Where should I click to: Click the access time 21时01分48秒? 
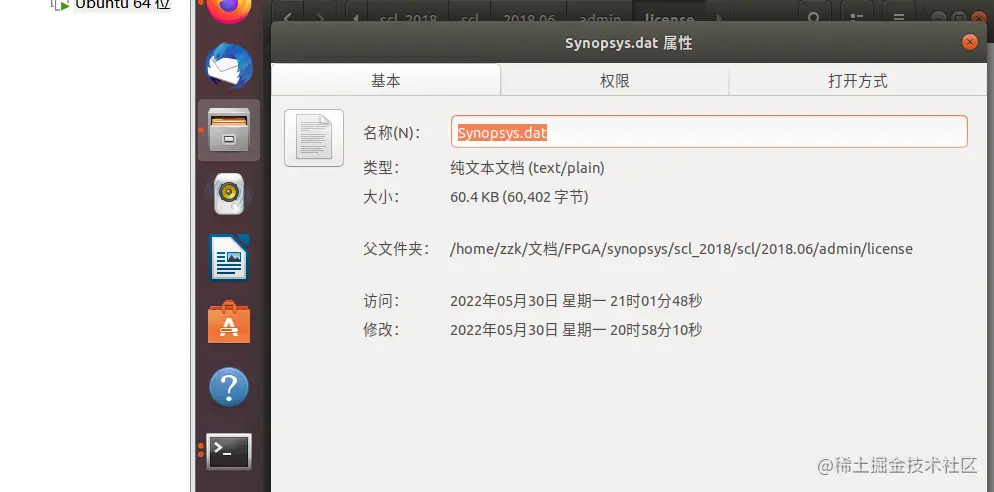point(576,301)
